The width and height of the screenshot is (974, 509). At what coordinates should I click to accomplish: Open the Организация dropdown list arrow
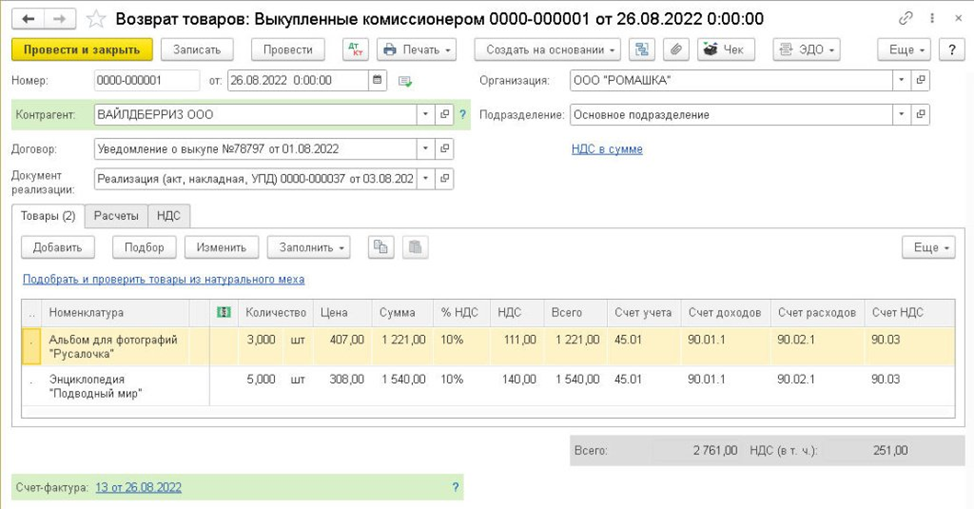point(901,81)
